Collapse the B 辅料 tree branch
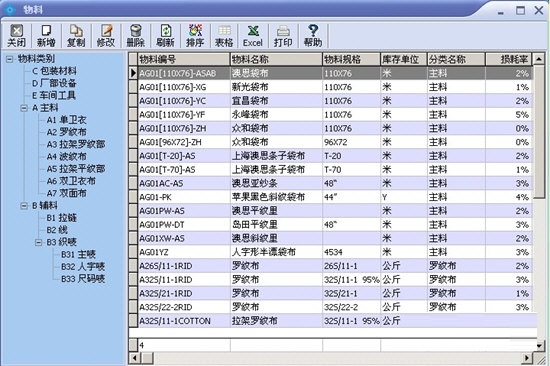This screenshot has height=366, width=550. coord(24,205)
